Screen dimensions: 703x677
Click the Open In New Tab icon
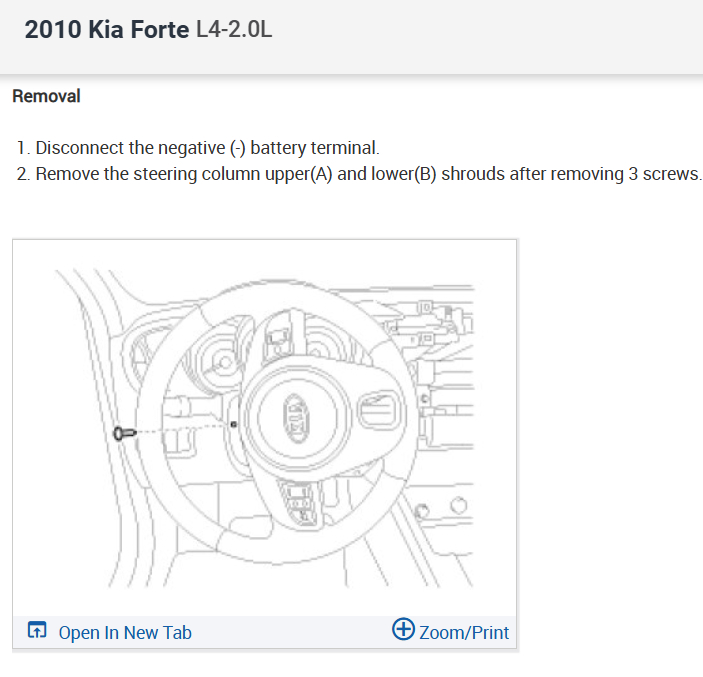pyautogui.click(x=37, y=631)
